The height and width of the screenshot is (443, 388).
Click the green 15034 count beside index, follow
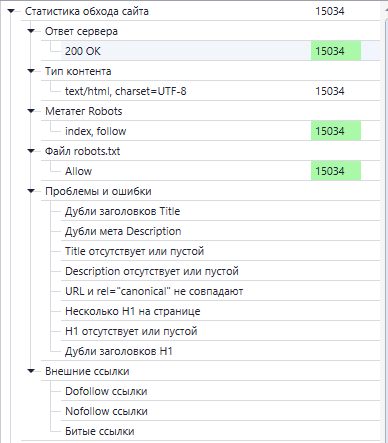336,131
